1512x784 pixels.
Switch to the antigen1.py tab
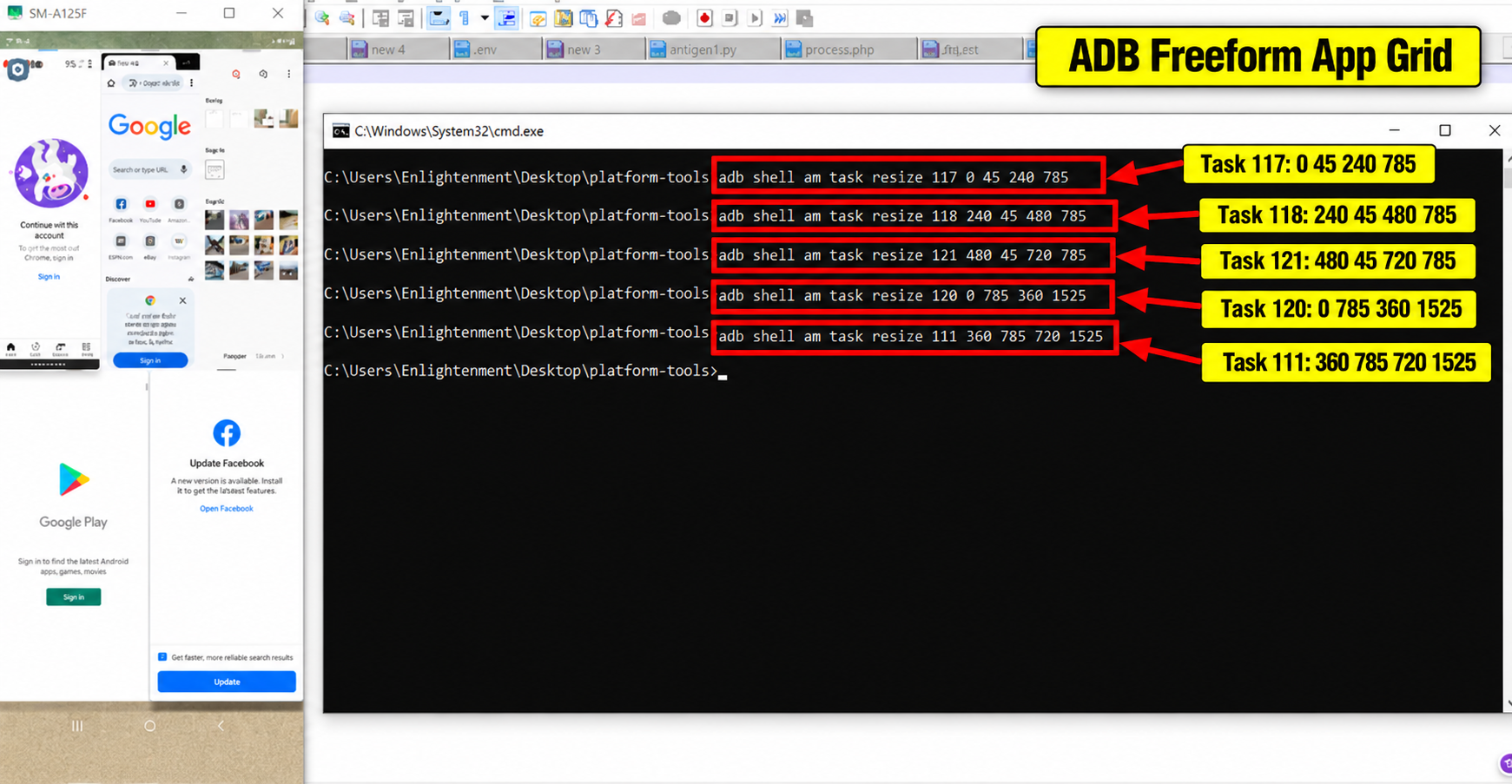tap(693, 49)
